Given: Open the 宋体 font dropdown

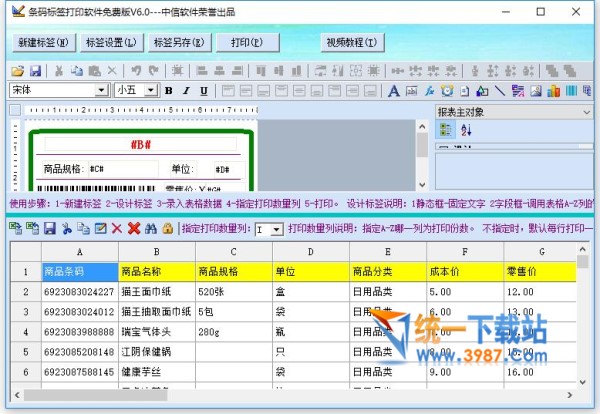Looking at the screenshot, I should click(101, 90).
